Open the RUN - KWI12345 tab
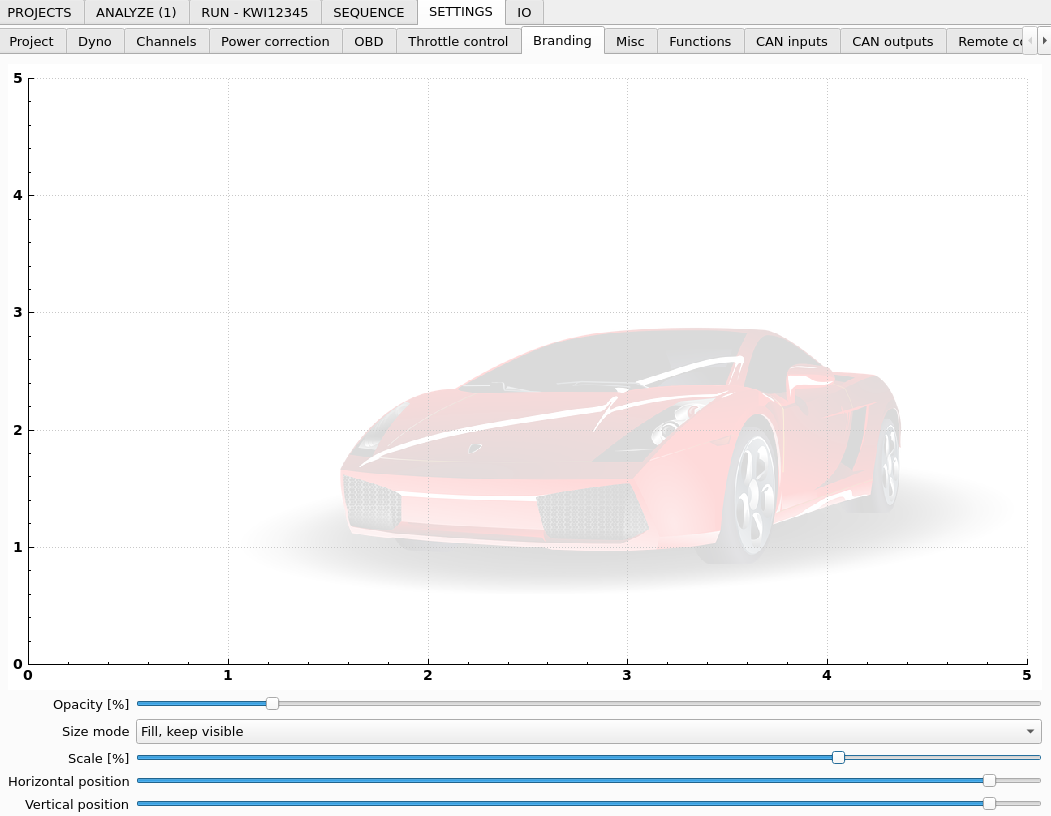This screenshot has height=816, width=1051. click(254, 12)
